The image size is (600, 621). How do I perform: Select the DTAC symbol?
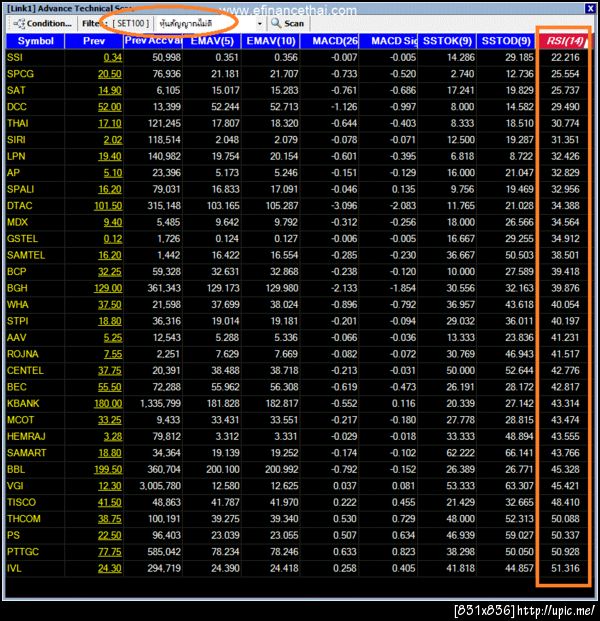click(x=19, y=206)
